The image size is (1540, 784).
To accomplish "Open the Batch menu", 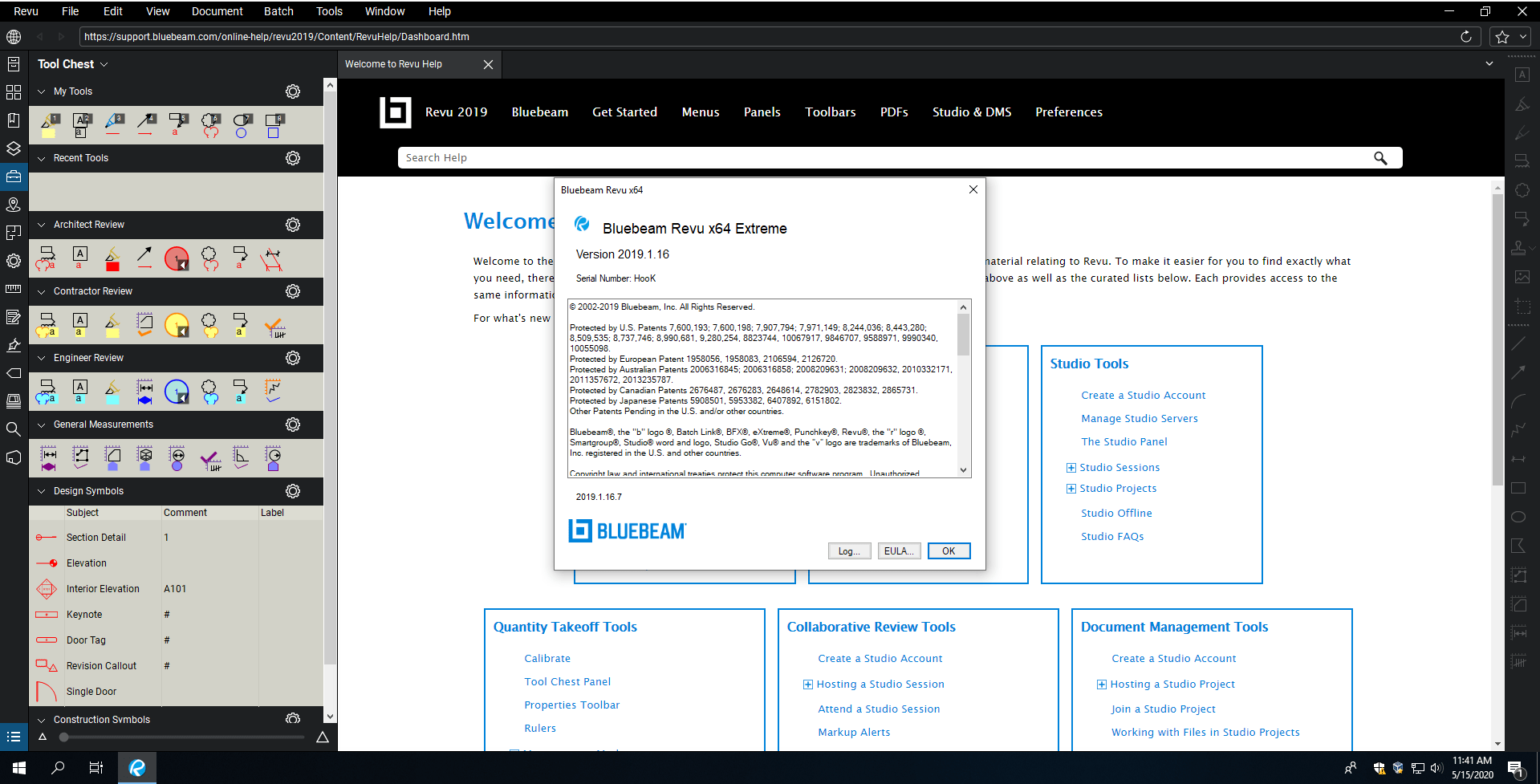I will 278,11.
